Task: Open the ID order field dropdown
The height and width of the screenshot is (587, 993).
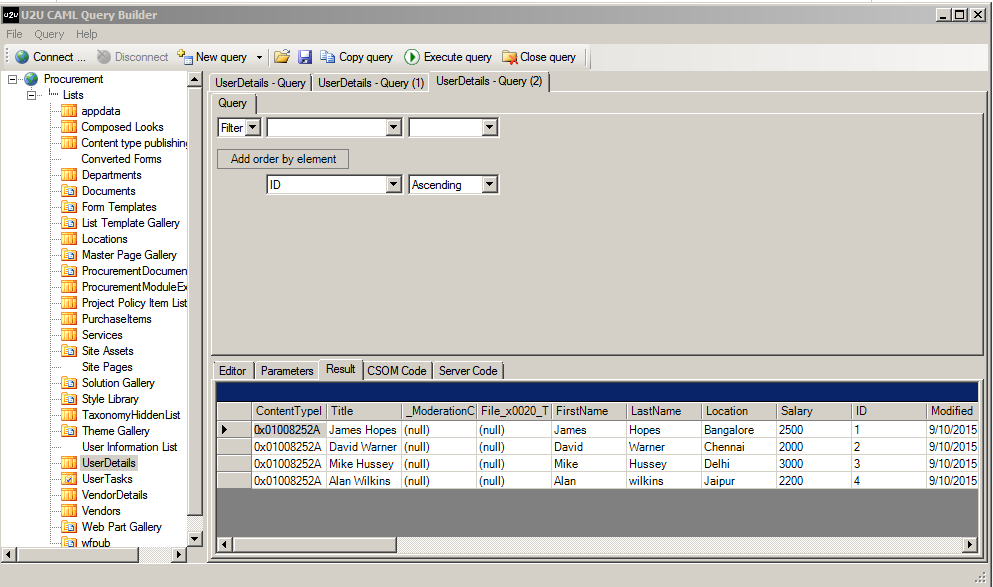Action: (393, 185)
